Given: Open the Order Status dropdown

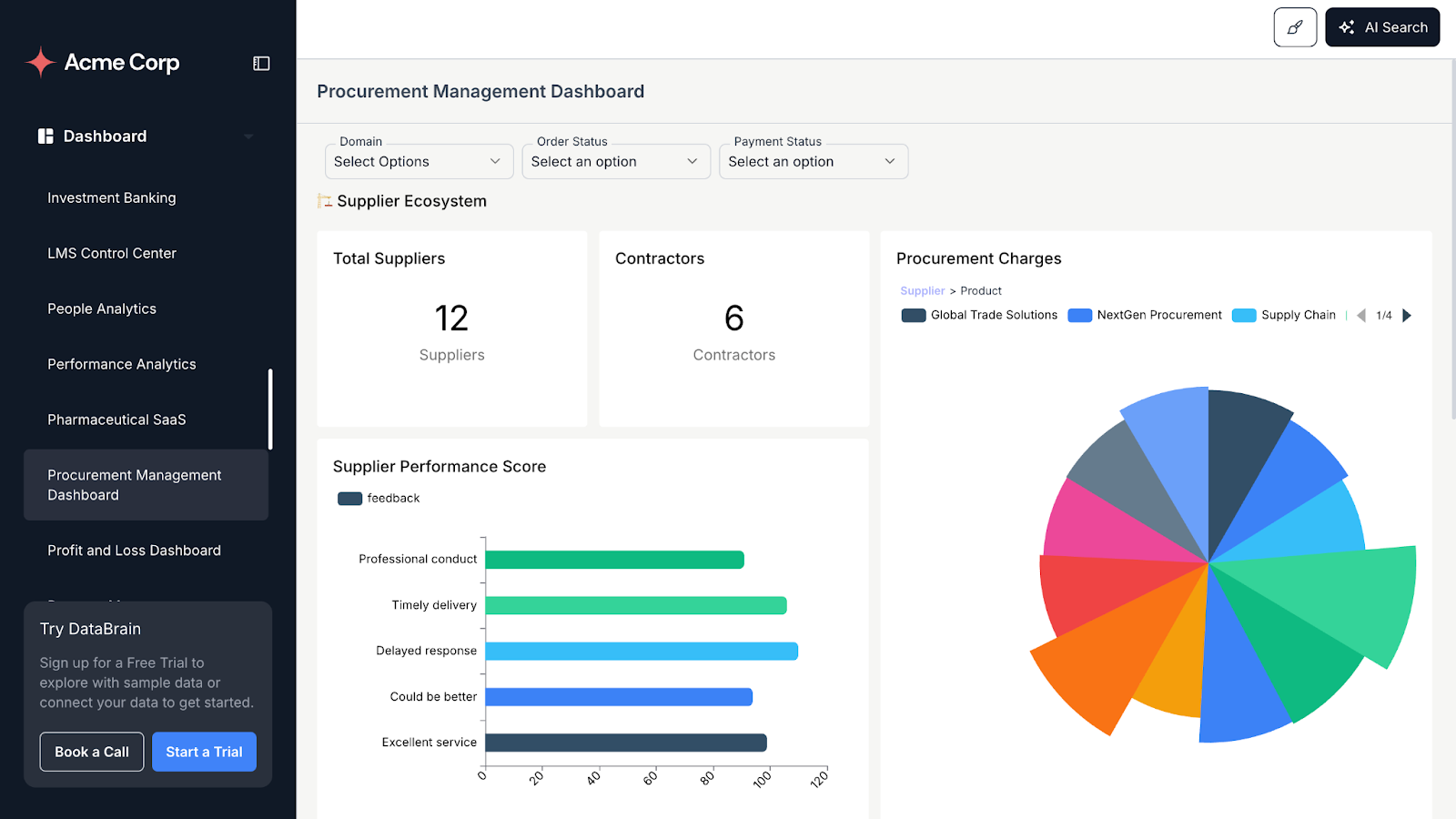Looking at the screenshot, I should (616, 161).
